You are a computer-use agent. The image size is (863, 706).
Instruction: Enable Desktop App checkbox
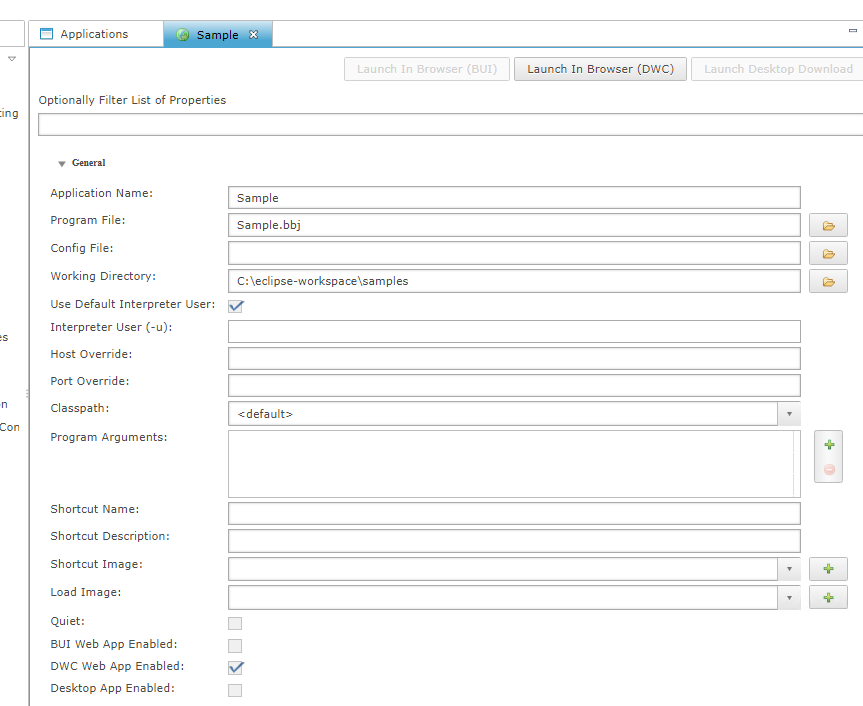[235, 690]
